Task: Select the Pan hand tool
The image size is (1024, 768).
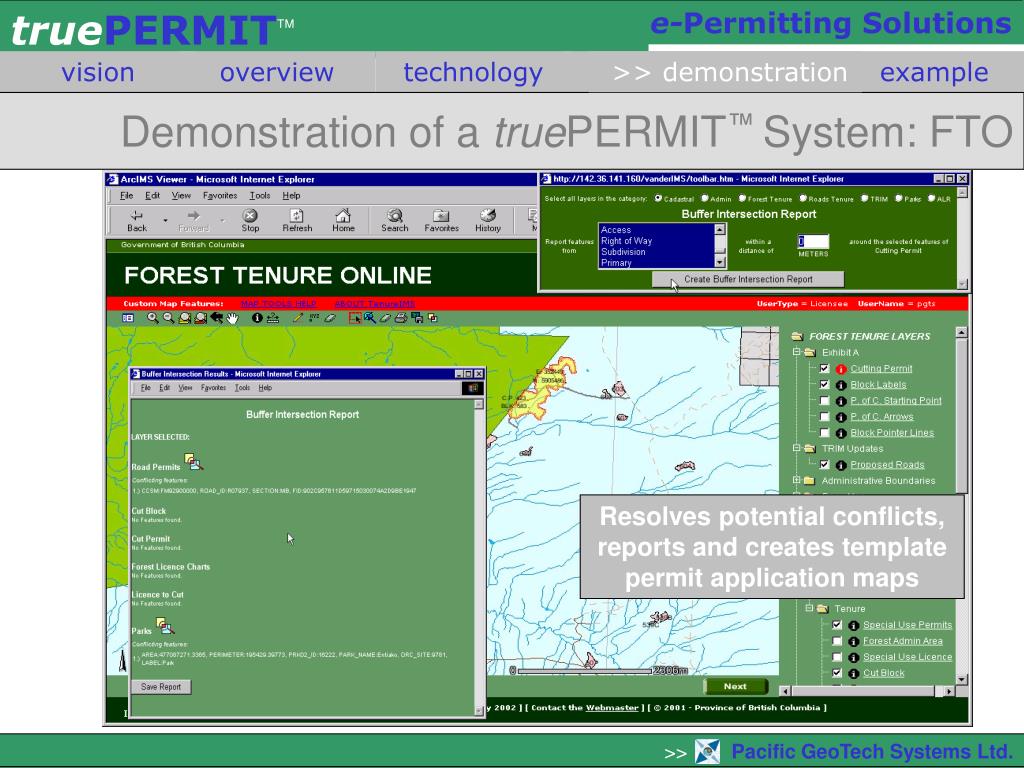Action: (x=232, y=318)
